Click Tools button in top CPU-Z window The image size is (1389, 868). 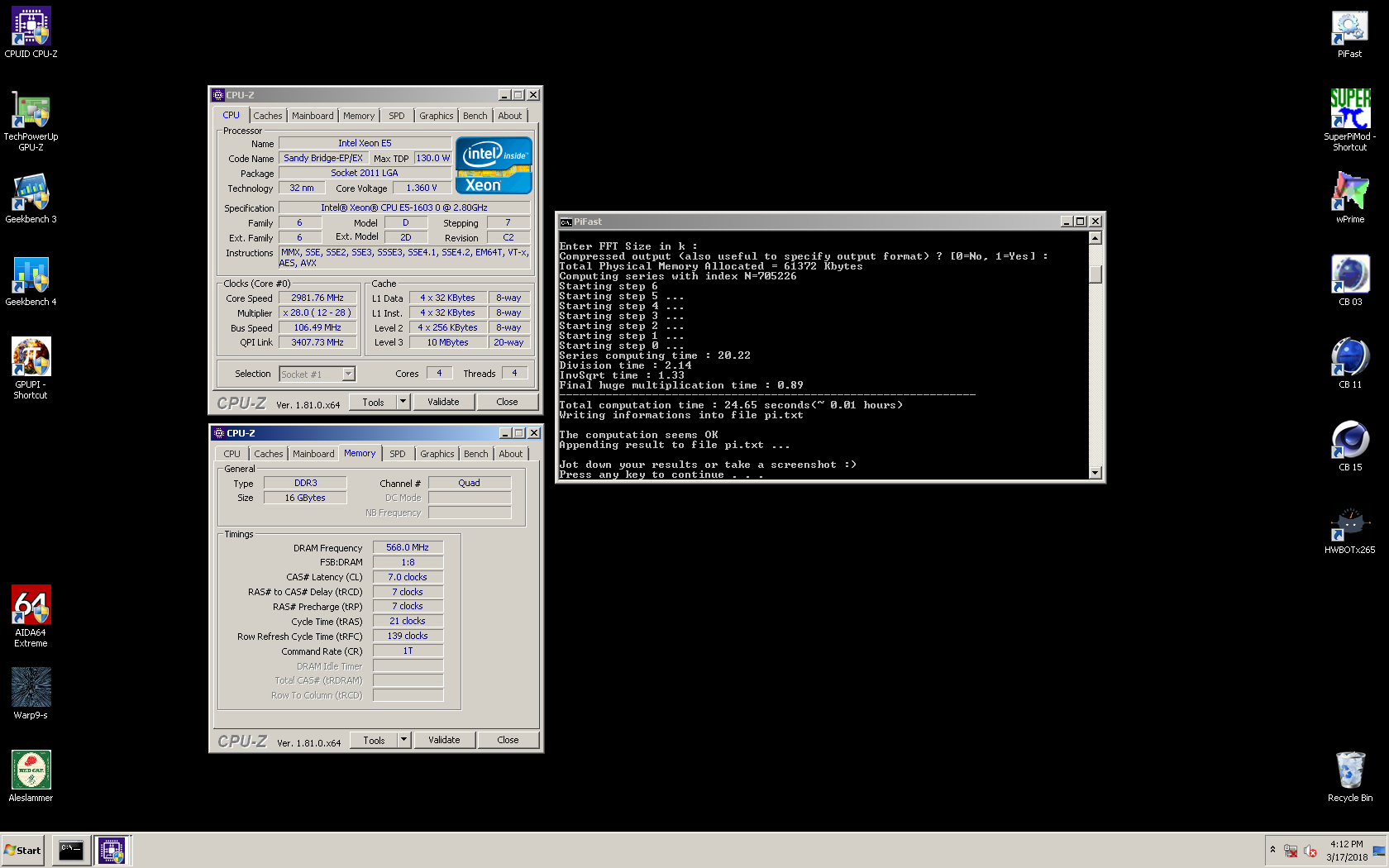tap(374, 403)
